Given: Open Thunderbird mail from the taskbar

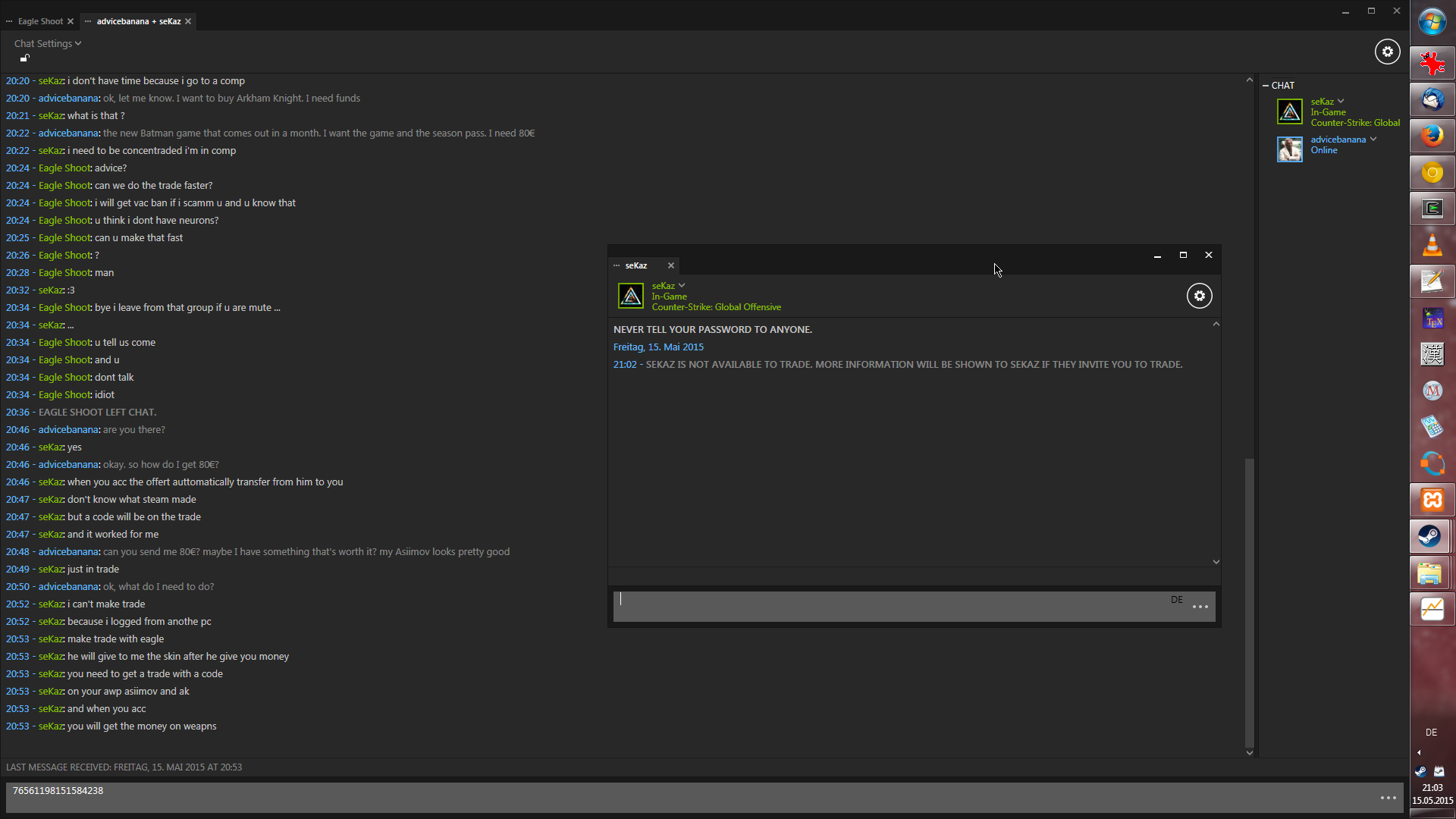Looking at the screenshot, I should click(1432, 99).
